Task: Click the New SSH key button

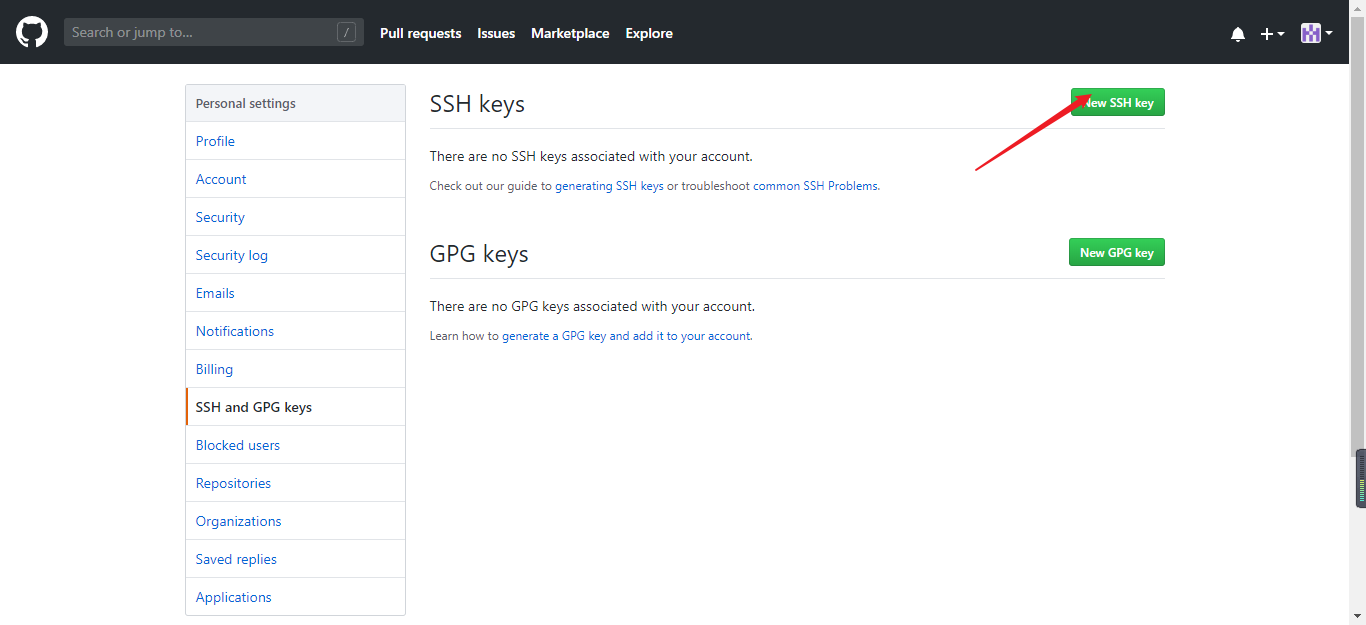Action: [1118, 102]
